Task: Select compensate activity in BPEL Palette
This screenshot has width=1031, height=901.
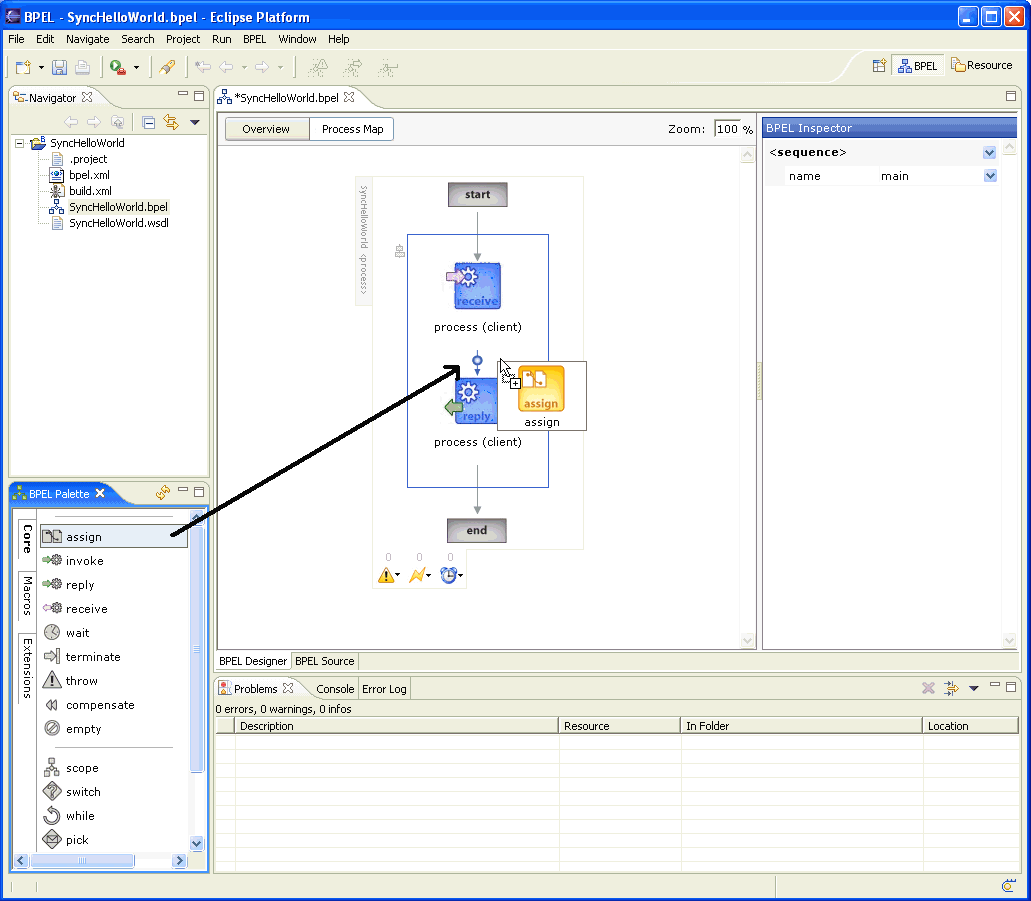Action: click(100, 705)
